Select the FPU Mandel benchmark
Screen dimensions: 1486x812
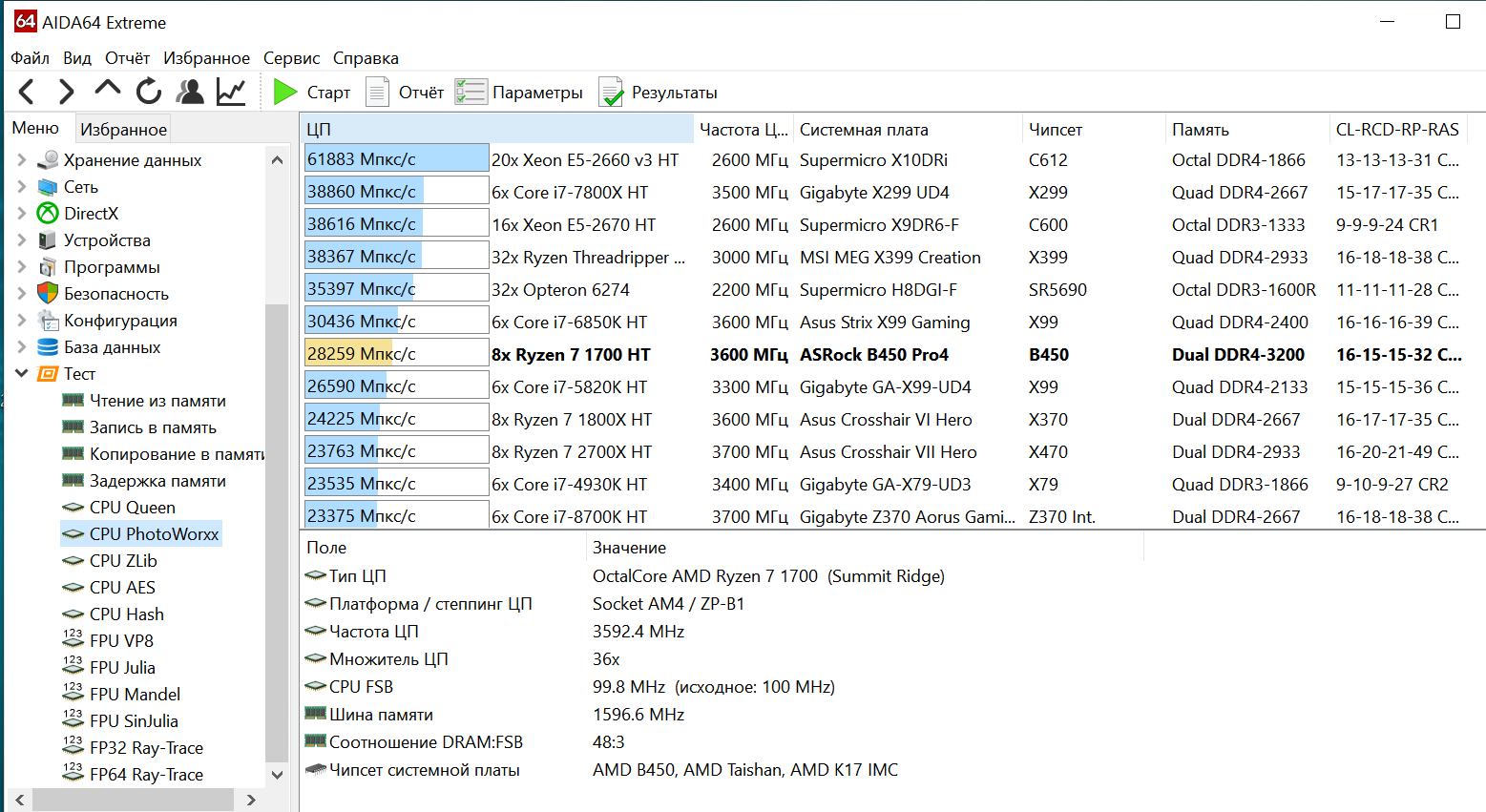[135, 695]
